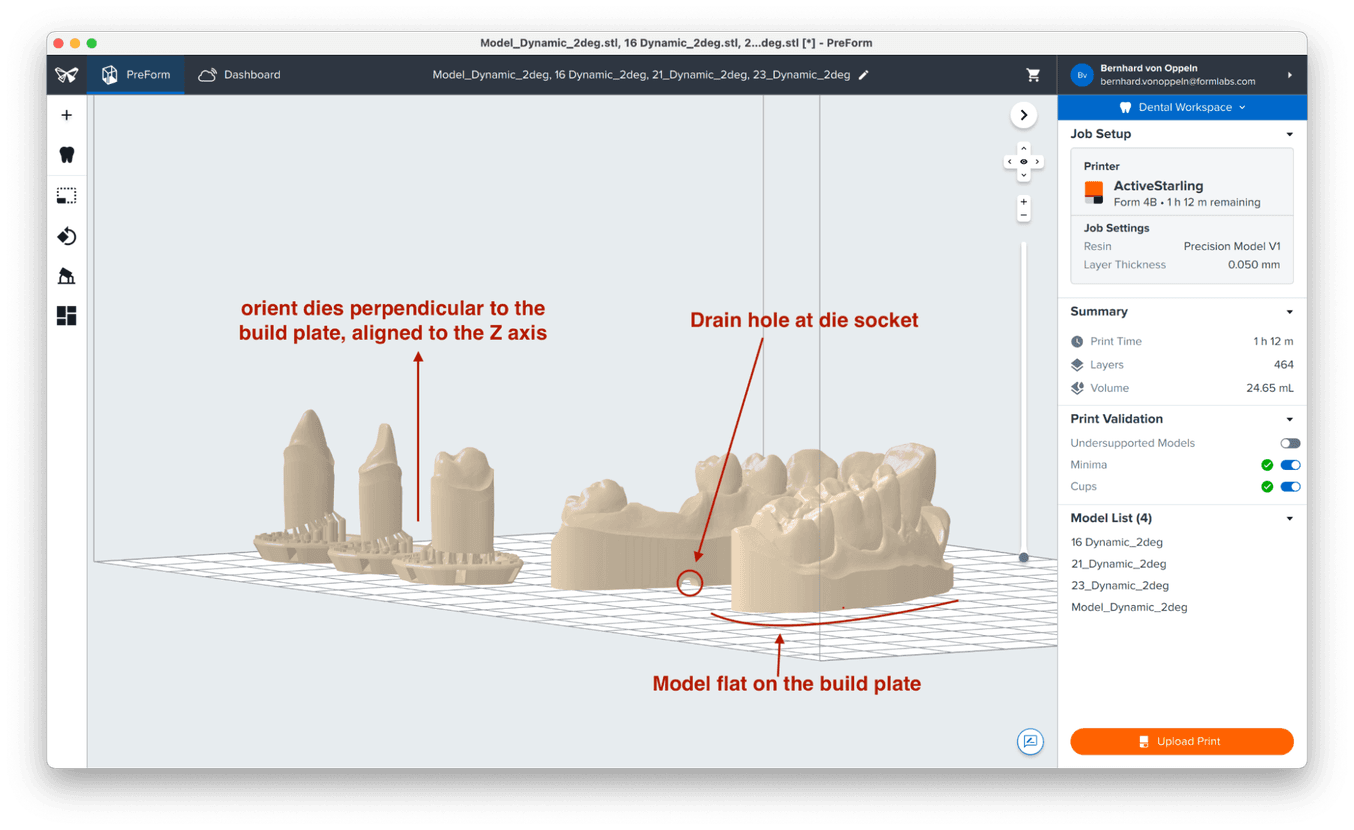
Task: Open the orientation tool
Action: point(67,236)
